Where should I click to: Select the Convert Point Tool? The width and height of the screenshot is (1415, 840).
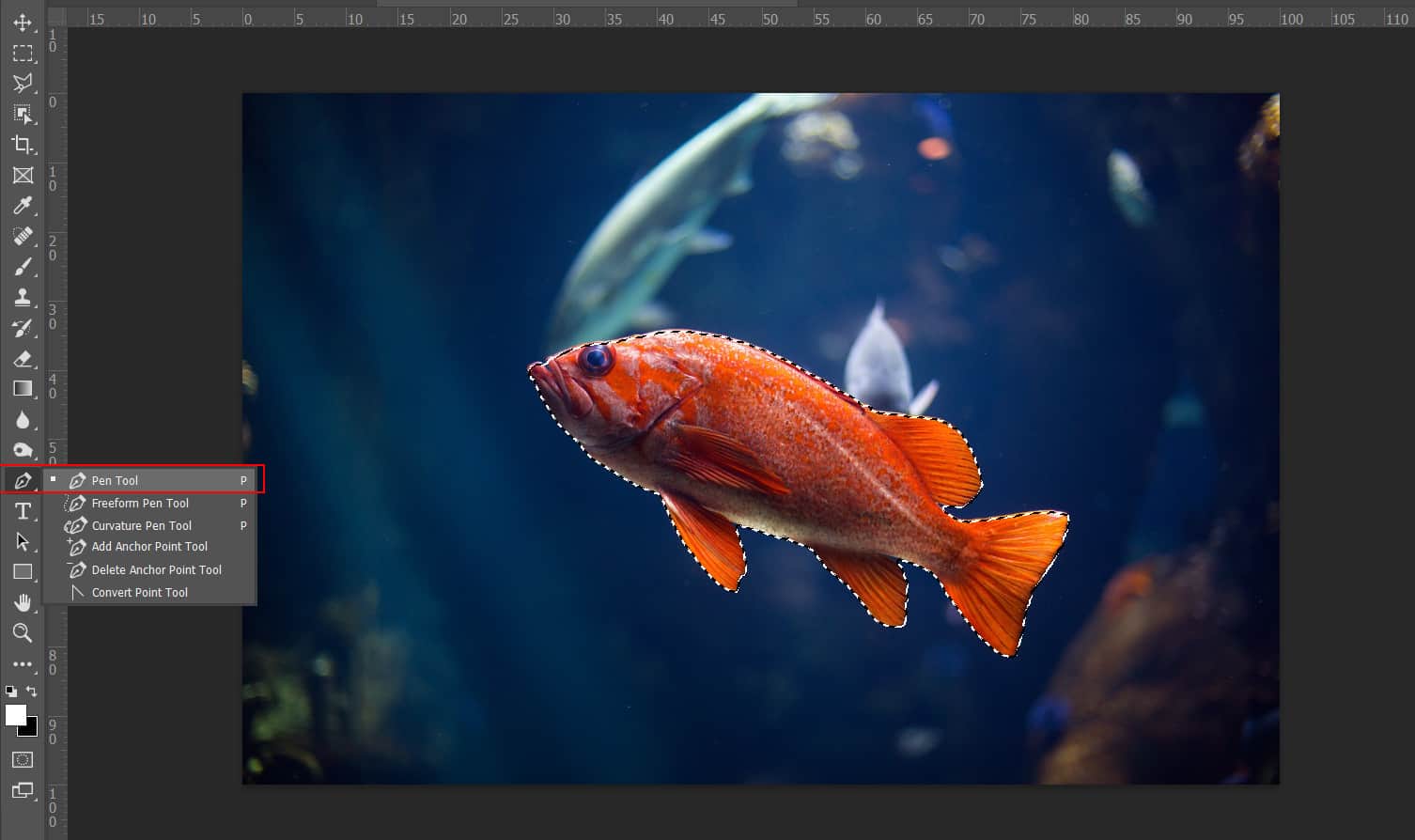(x=139, y=592)
